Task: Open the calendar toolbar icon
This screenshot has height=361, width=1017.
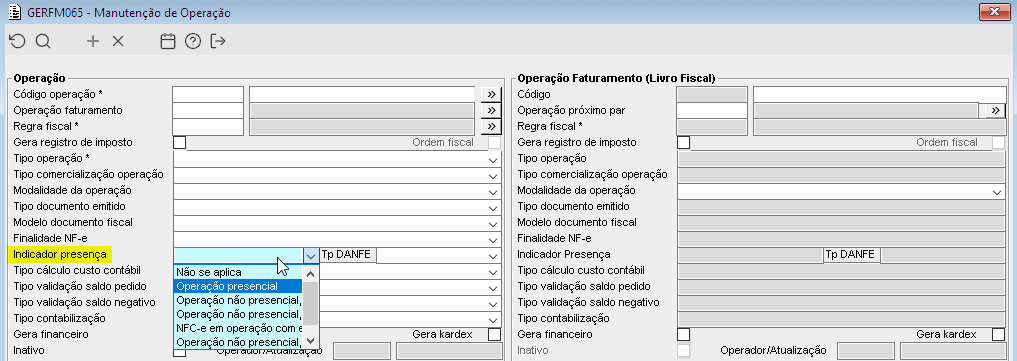Action: (x=168, y=41)
